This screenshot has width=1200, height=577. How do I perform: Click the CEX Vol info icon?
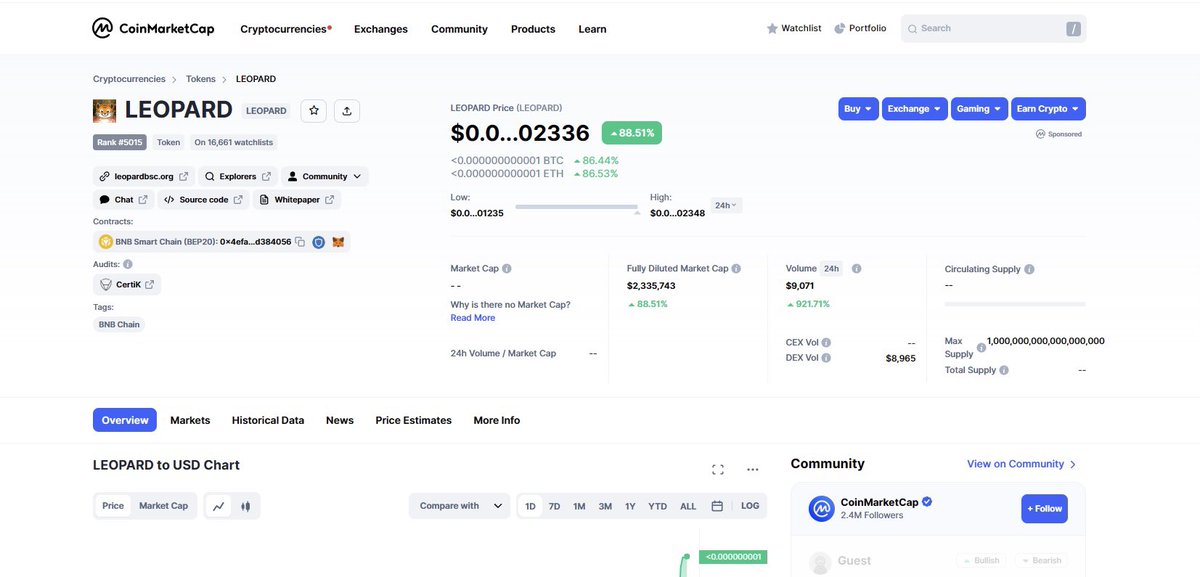tap(826, 343)
